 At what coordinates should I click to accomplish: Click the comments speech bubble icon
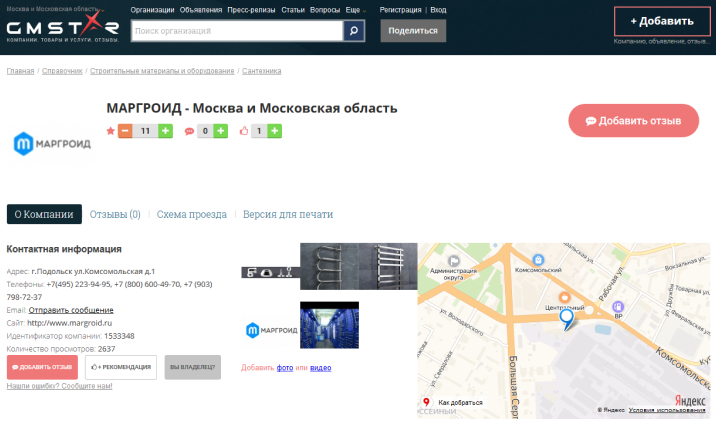(x=189, y=131)
